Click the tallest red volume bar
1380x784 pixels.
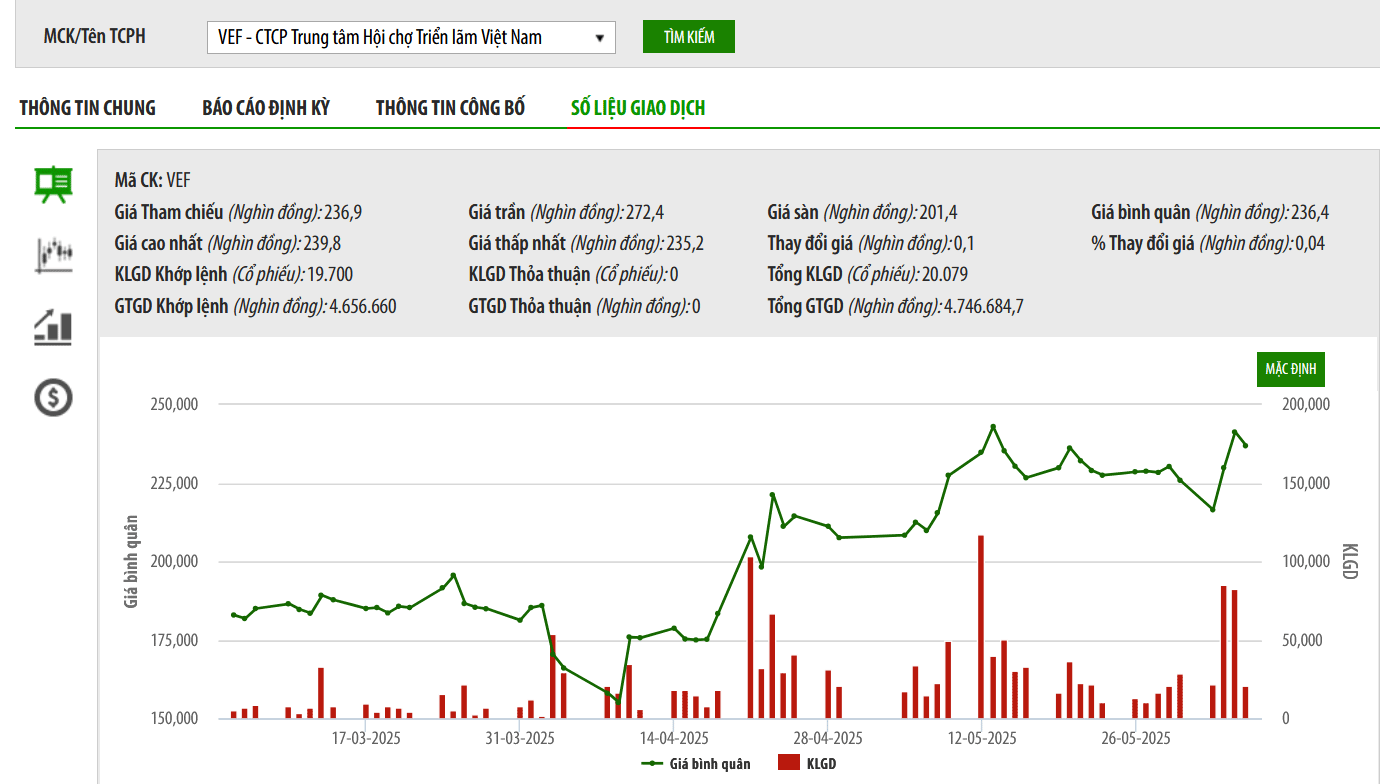(981, 626)
